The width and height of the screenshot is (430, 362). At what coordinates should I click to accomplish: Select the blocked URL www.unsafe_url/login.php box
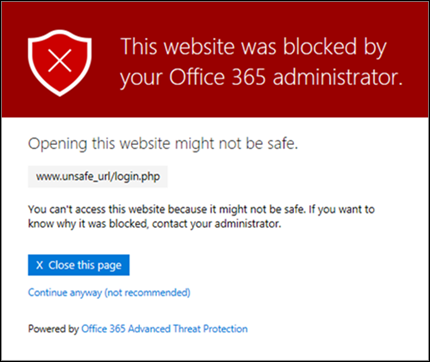point(98,177)
